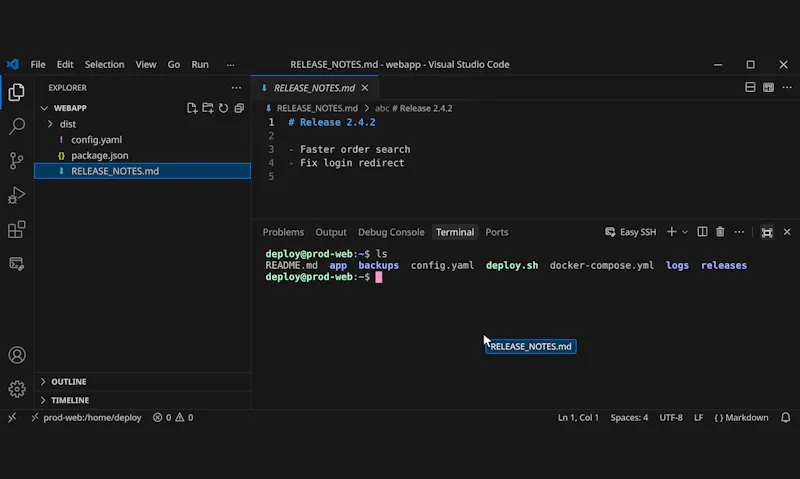Screen dimensions: 800x479
Task: Click the Visual Studio Code logo icon
Action: pos(13,64)
